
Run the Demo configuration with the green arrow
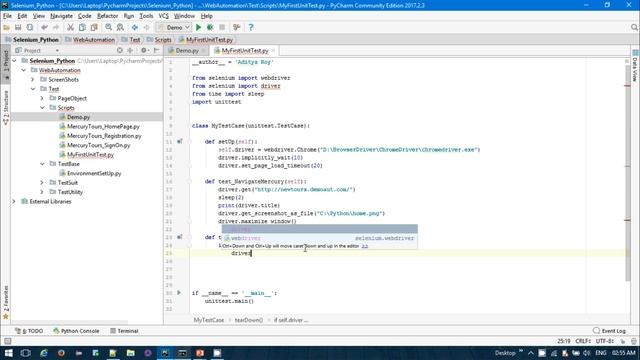point(198,27)
